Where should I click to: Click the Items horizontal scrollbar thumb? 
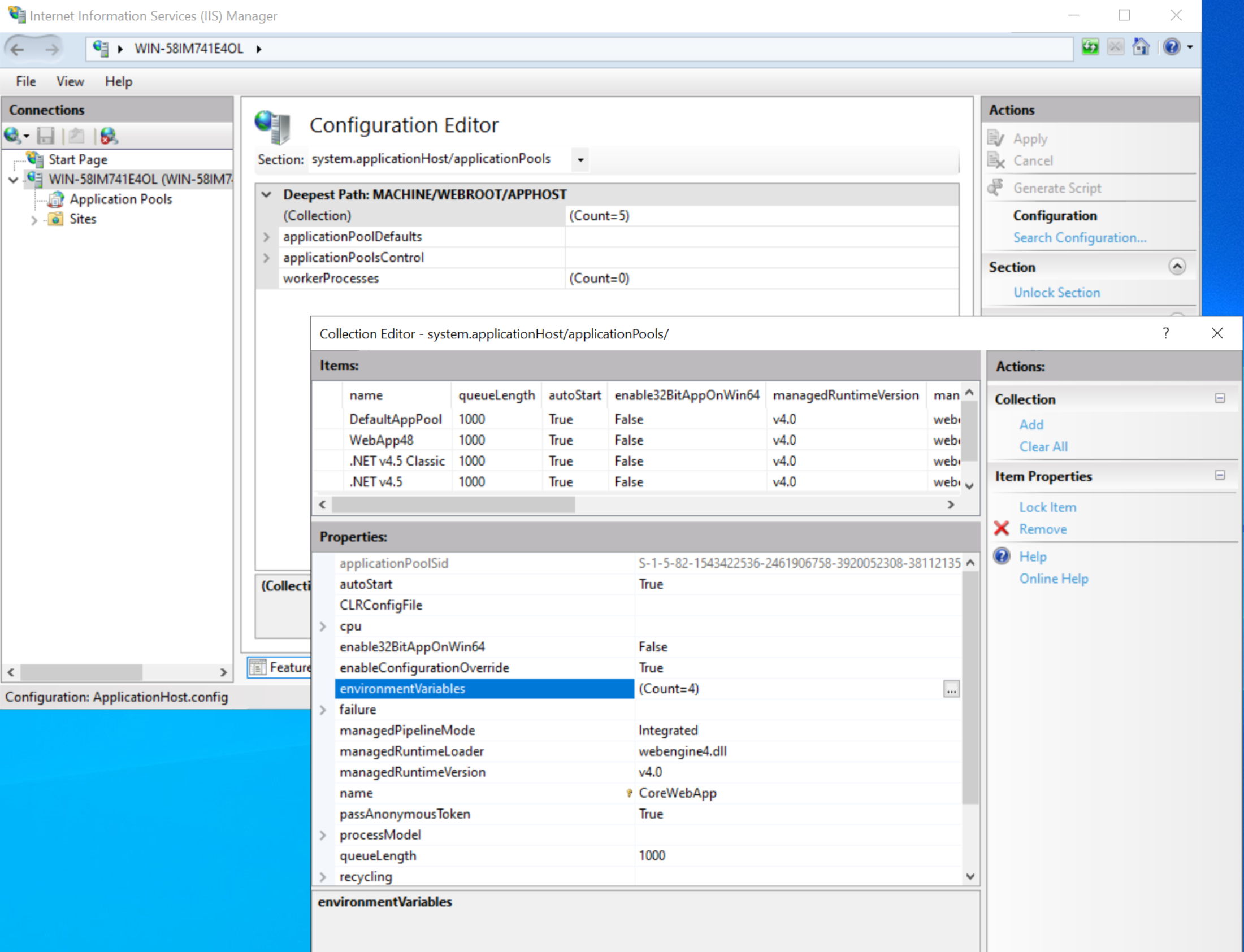pyautogui.click(x=453, y=505)
